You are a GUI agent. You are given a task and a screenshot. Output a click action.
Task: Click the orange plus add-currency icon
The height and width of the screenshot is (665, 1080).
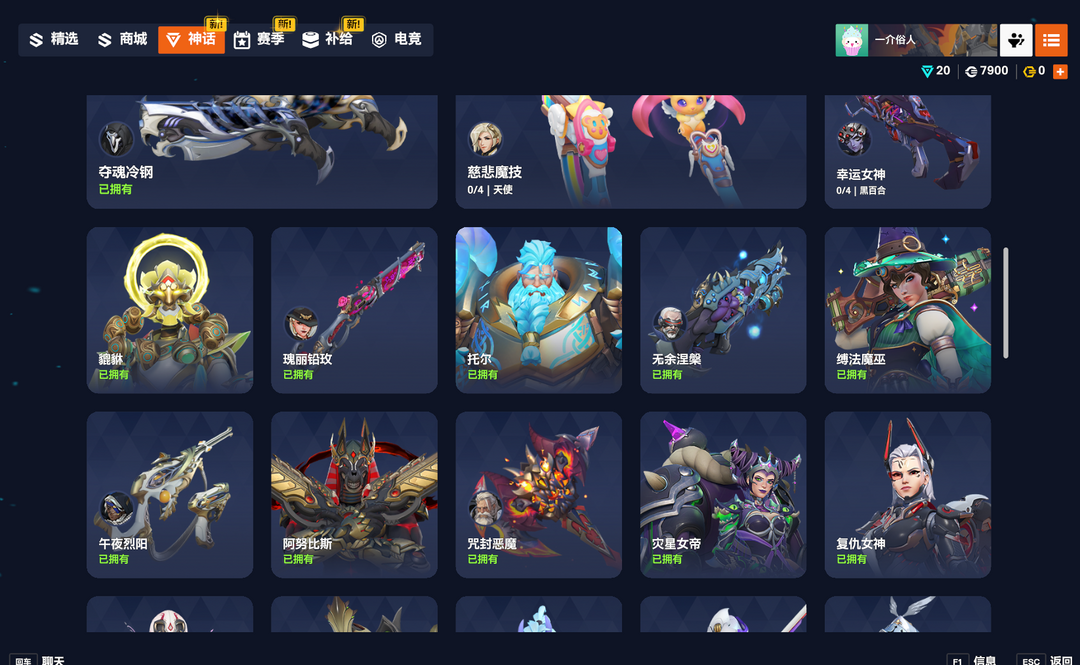pos(1060,71)
